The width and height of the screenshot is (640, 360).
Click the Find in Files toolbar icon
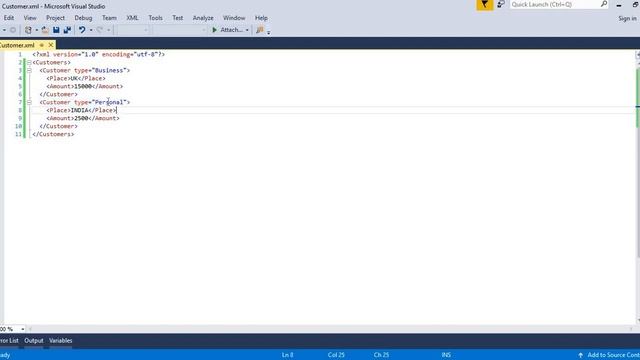260,30
